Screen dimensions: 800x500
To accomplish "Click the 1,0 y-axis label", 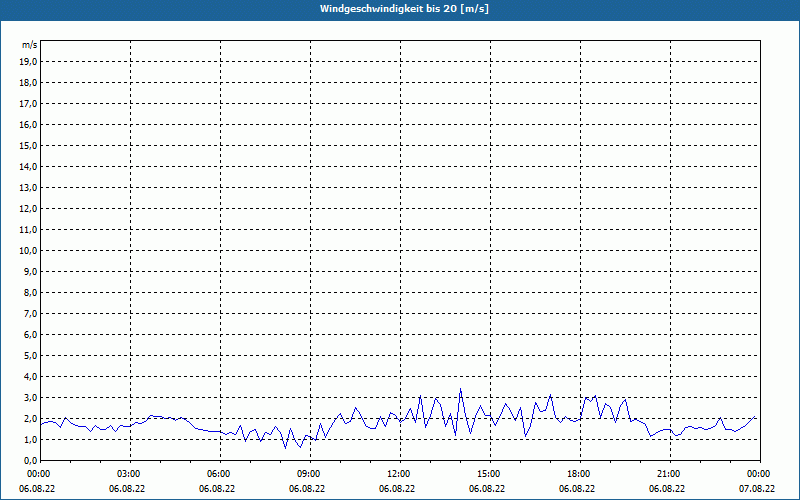I will click(x=31, y=439).
